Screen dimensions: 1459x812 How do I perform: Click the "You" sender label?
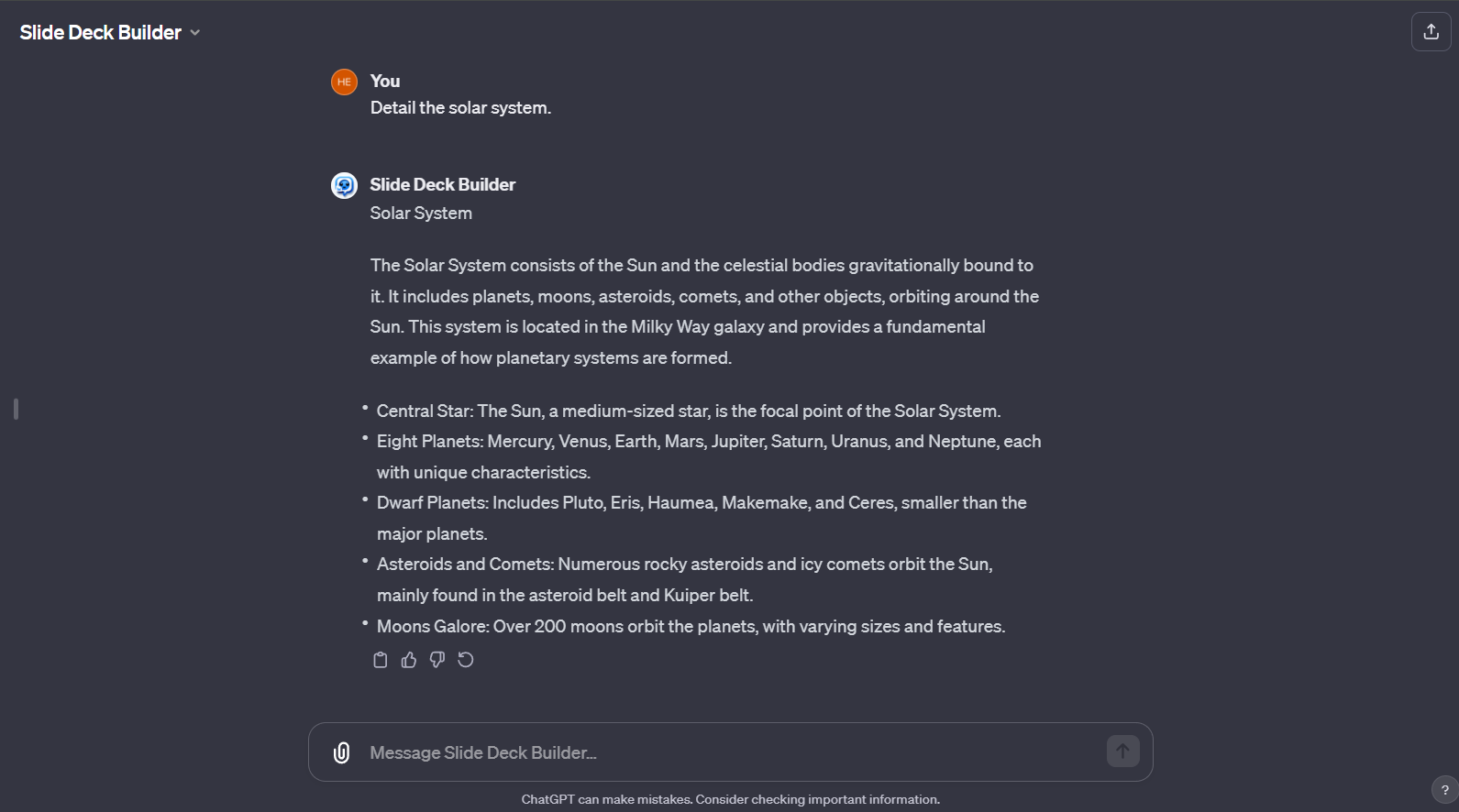pos(385,81)
